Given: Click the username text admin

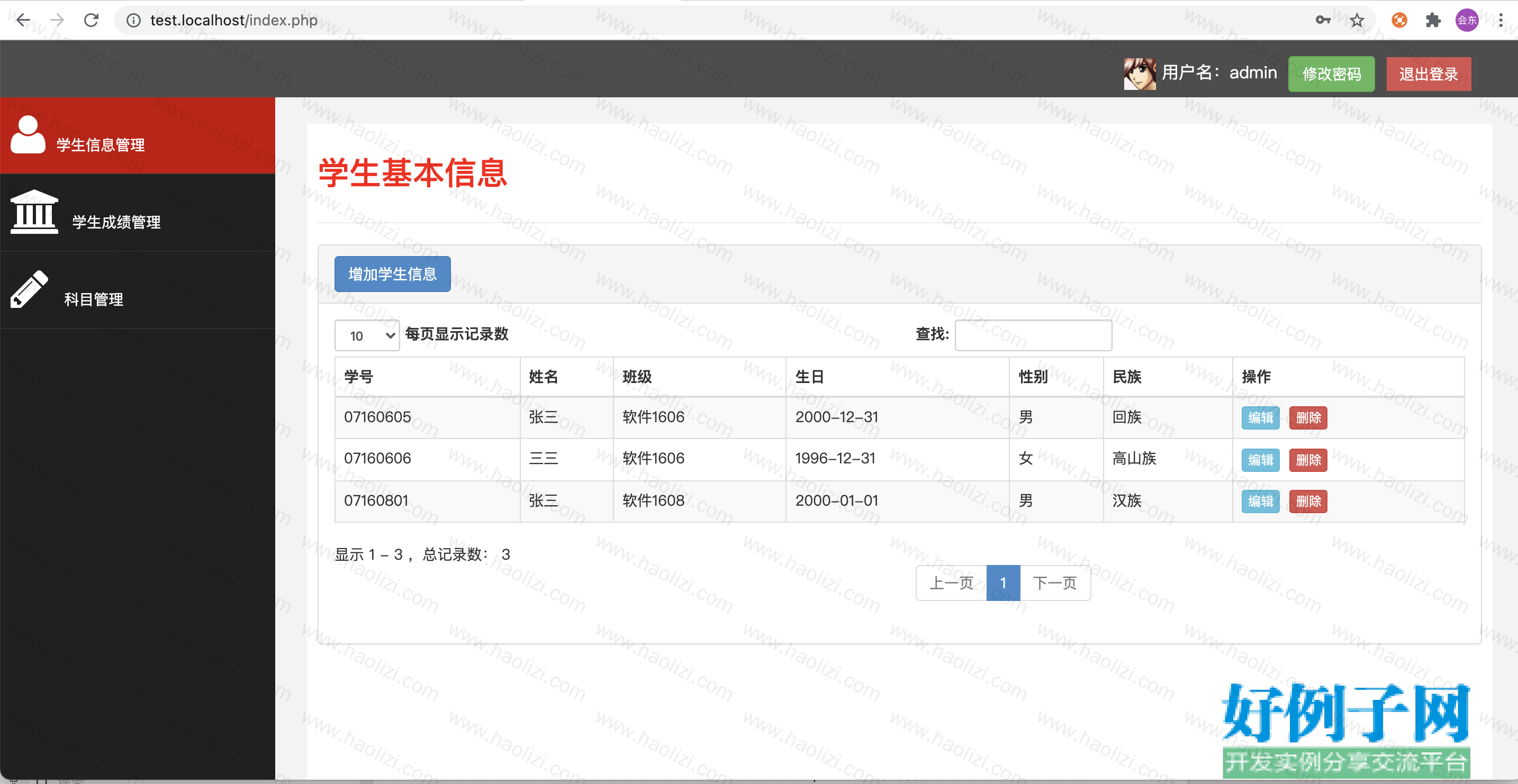Looking at the screenshot, I should tap(1253, 72).
